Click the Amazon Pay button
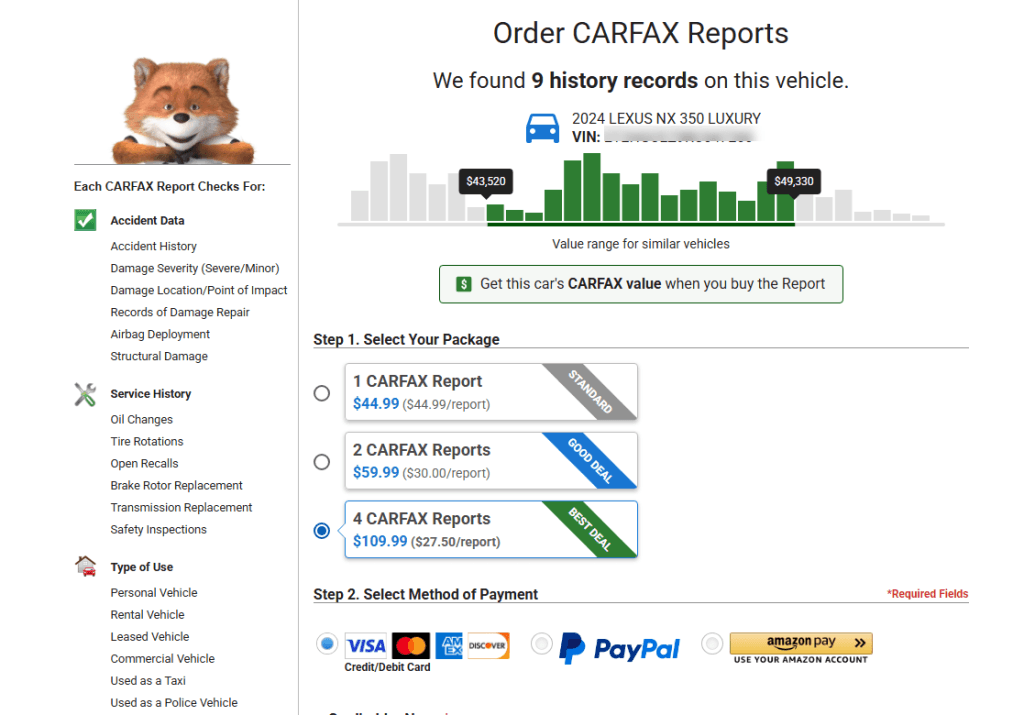 point(801,643)
